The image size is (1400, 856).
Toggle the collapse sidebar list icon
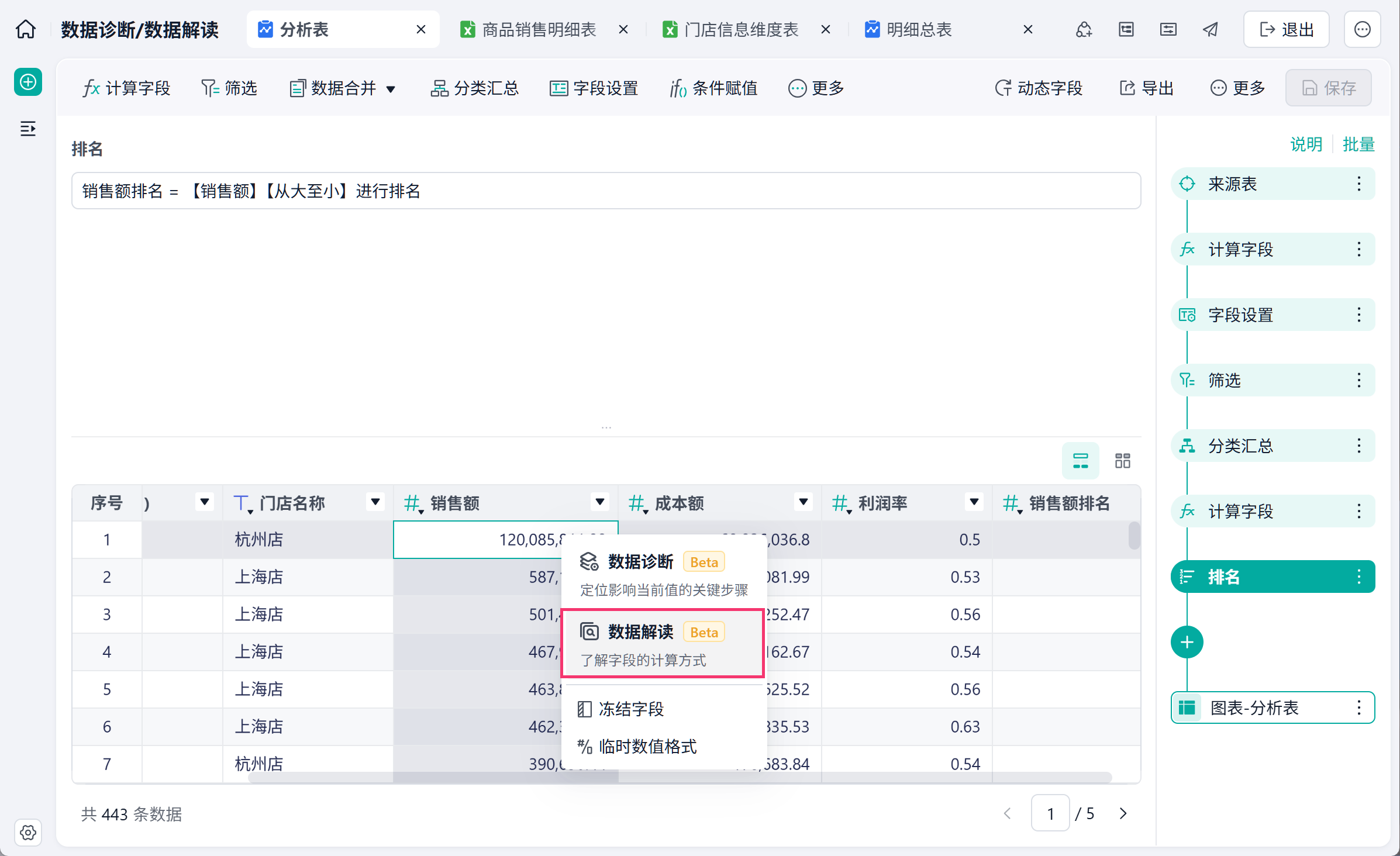(28, 129)
